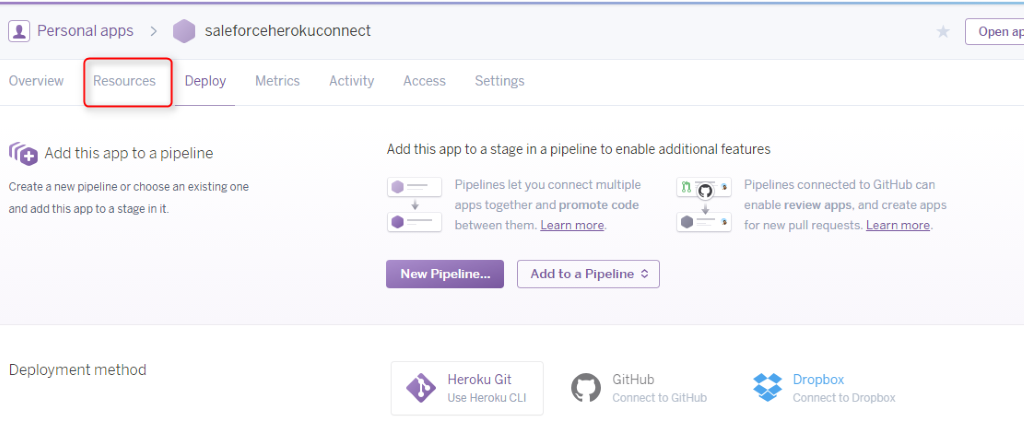
Task: Click the Open app button
Action: pos(994,32)
